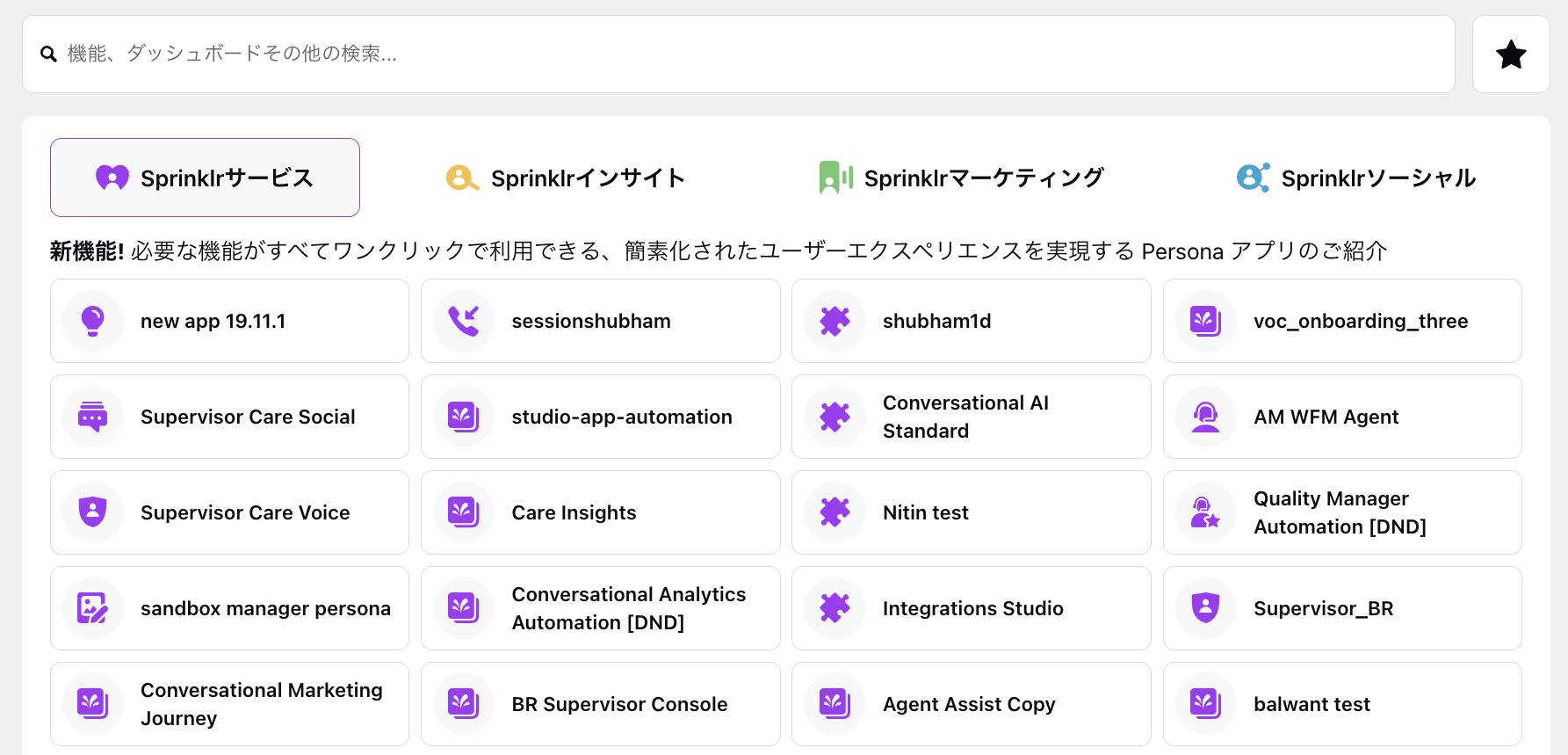The width and height of the screenshot is (1568, 755).
Task: Switch to the Sprinklrインサイト tab
Action: click(x=566, y=178)
